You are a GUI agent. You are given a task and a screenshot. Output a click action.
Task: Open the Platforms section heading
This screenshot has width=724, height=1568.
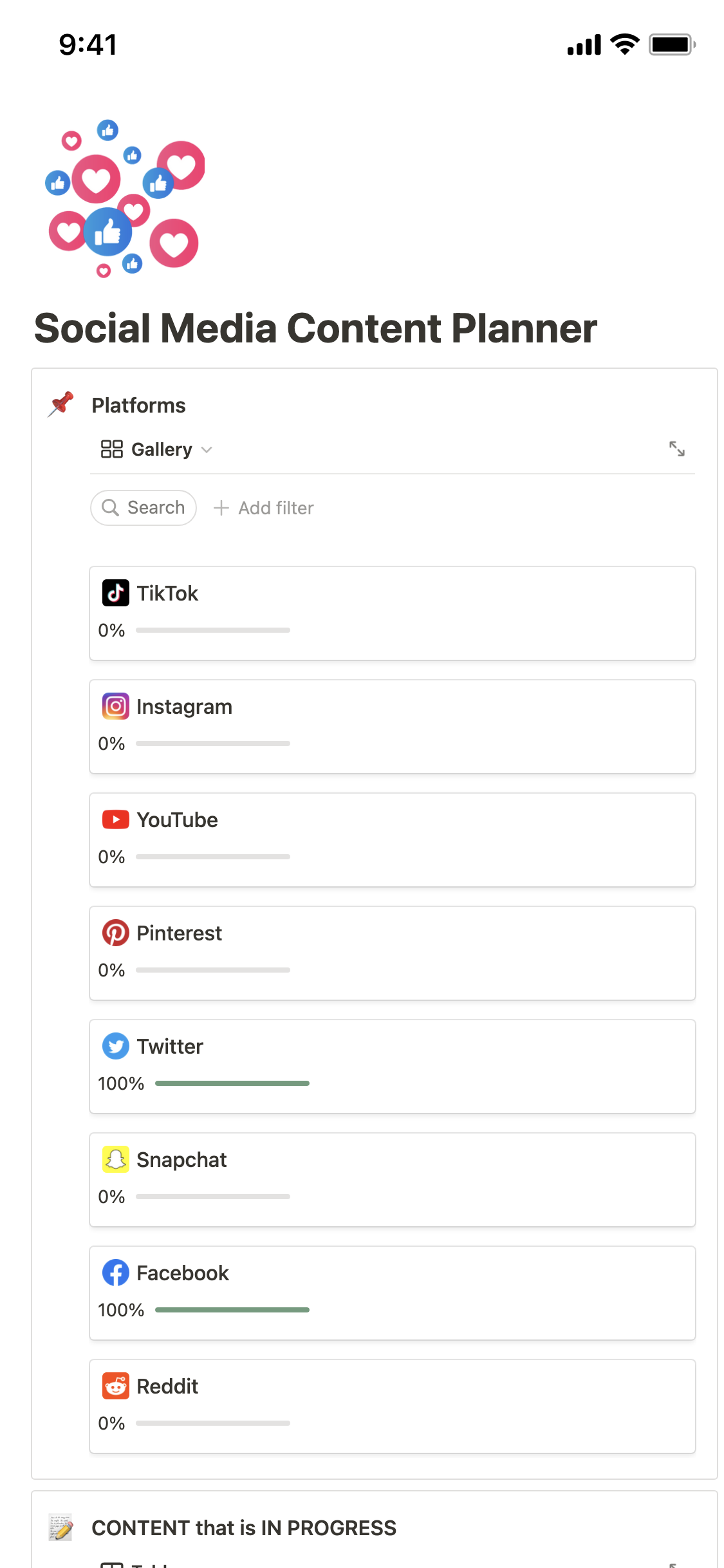[x=138, y=406]
